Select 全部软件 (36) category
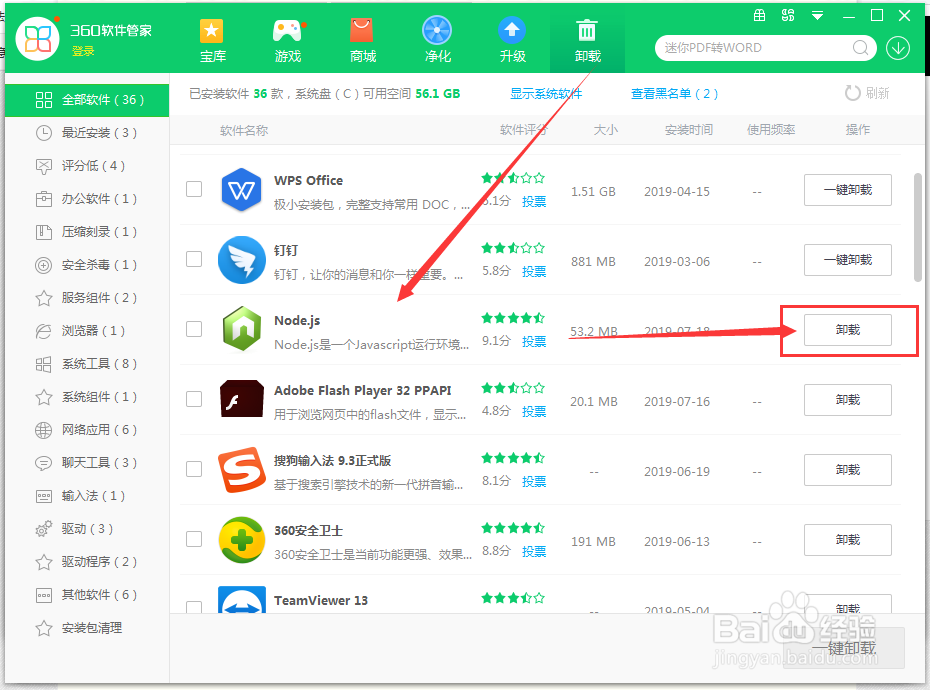930x690 pixels. click(x=87, y=100)
